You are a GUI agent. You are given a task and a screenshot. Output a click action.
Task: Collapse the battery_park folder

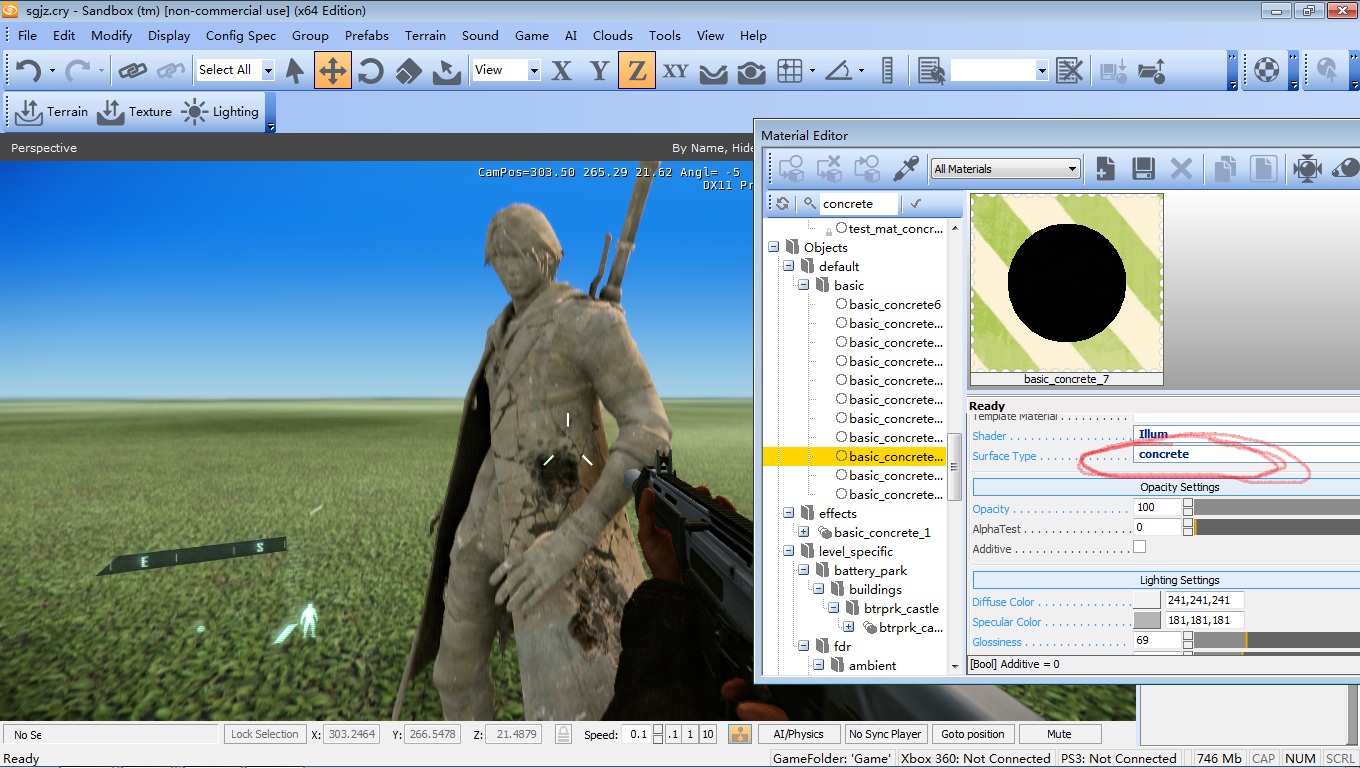[804, 571]
